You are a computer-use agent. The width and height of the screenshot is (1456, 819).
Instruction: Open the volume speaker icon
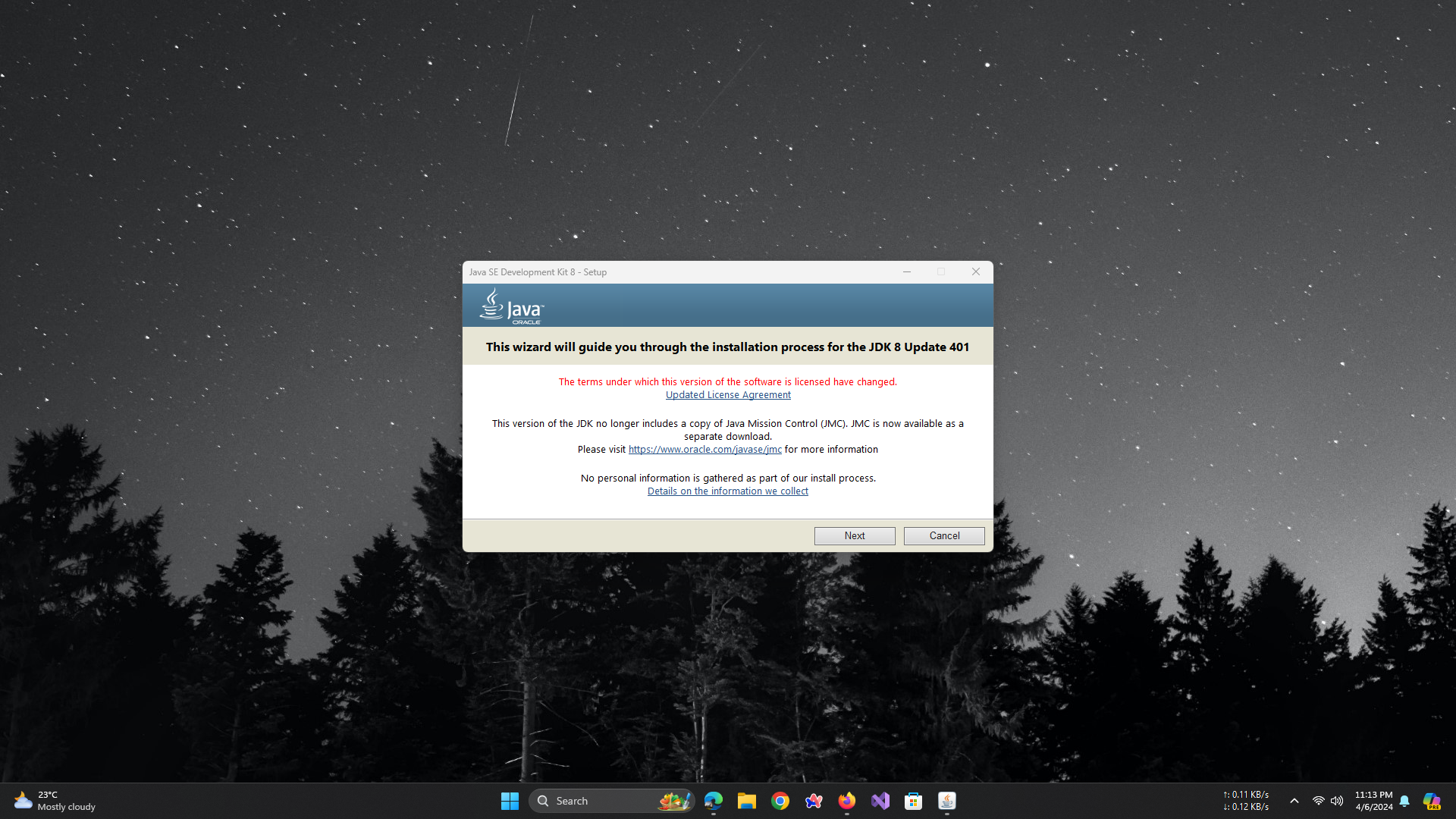pyautogui.click(x=1337, y=801)
